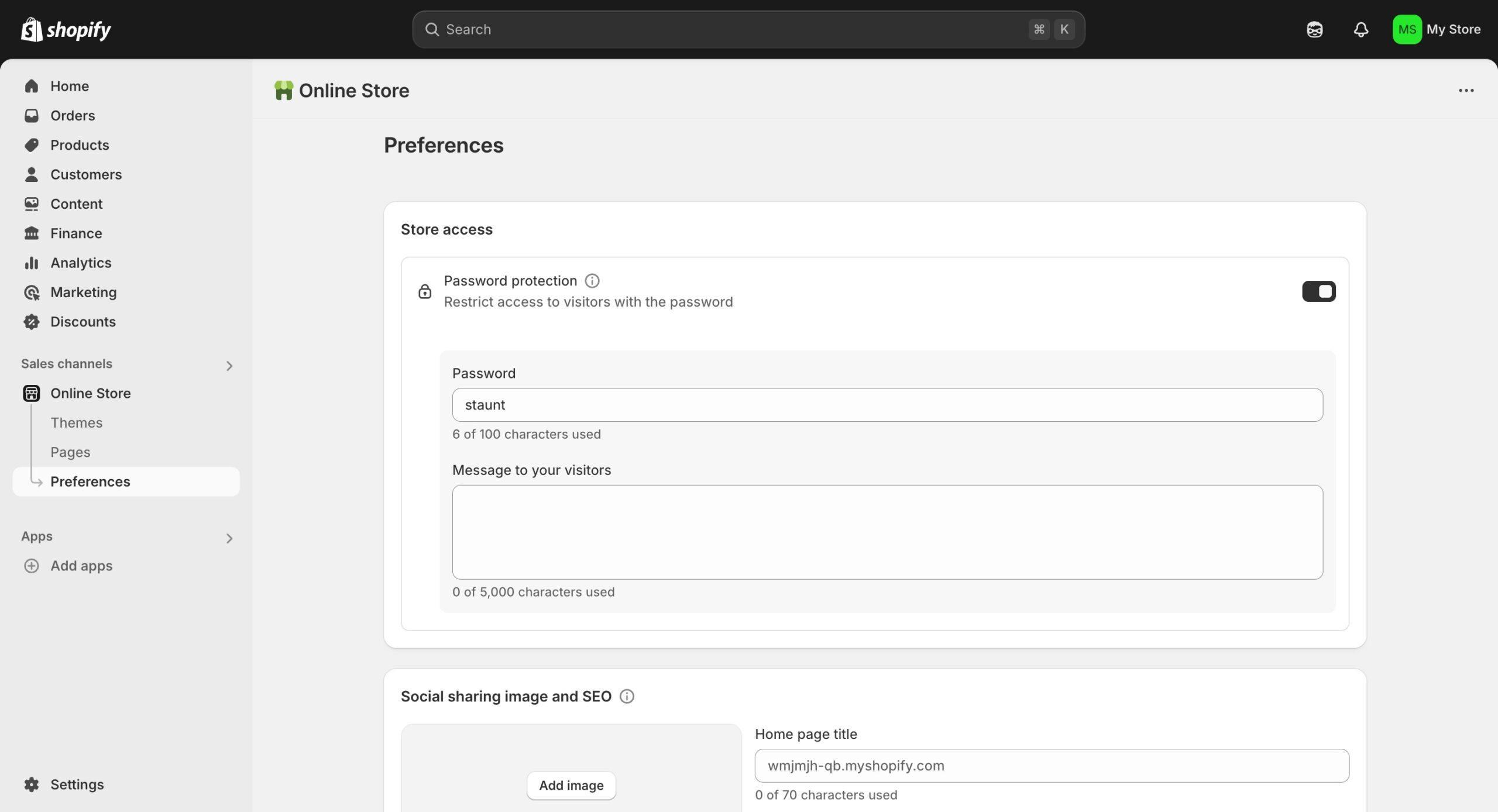Turn off the Password protection toggle
This screenshot has width=1498, height=812.
pos(1318,291)
